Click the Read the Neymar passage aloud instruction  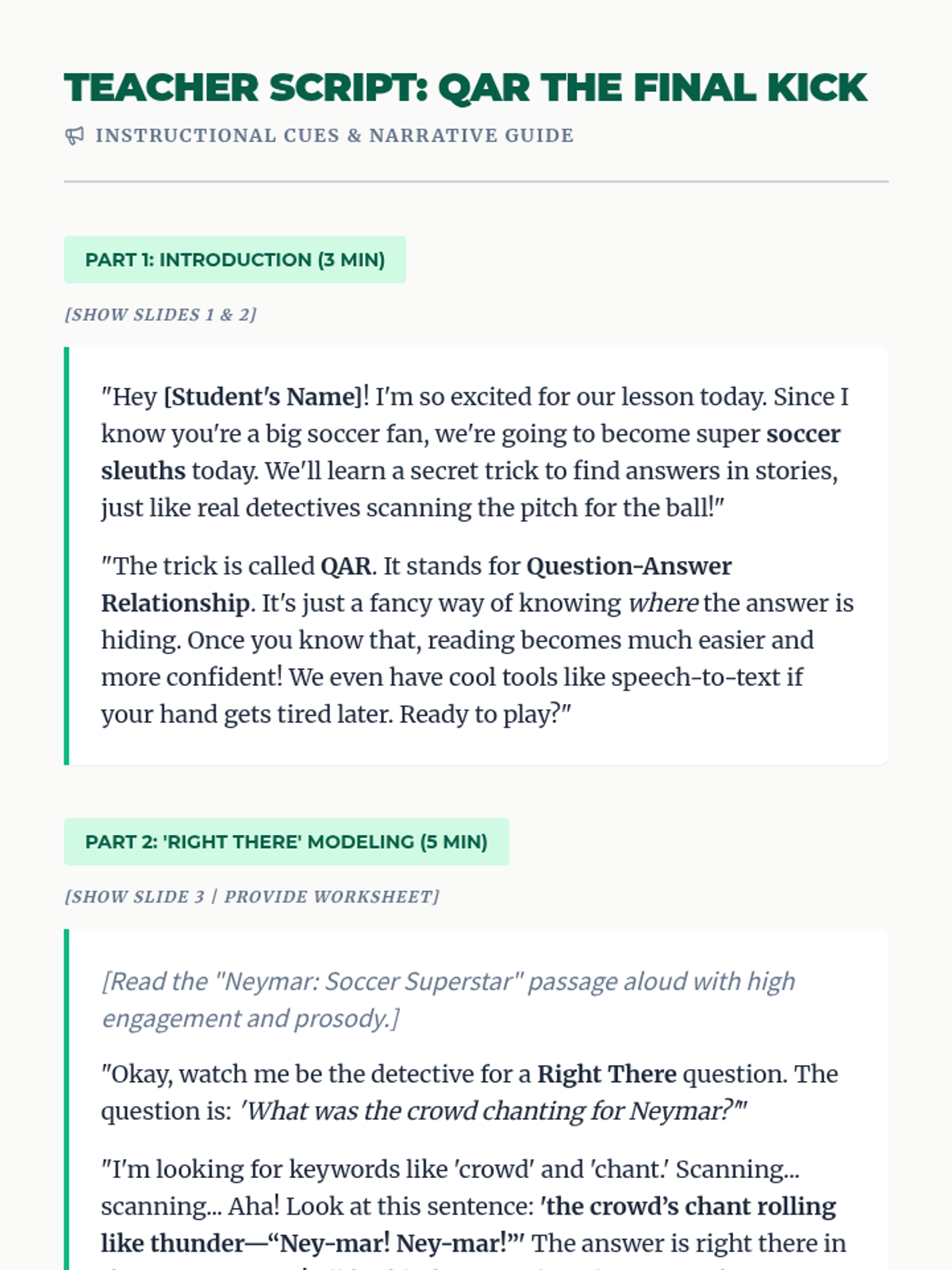[x=448, y=1000]
